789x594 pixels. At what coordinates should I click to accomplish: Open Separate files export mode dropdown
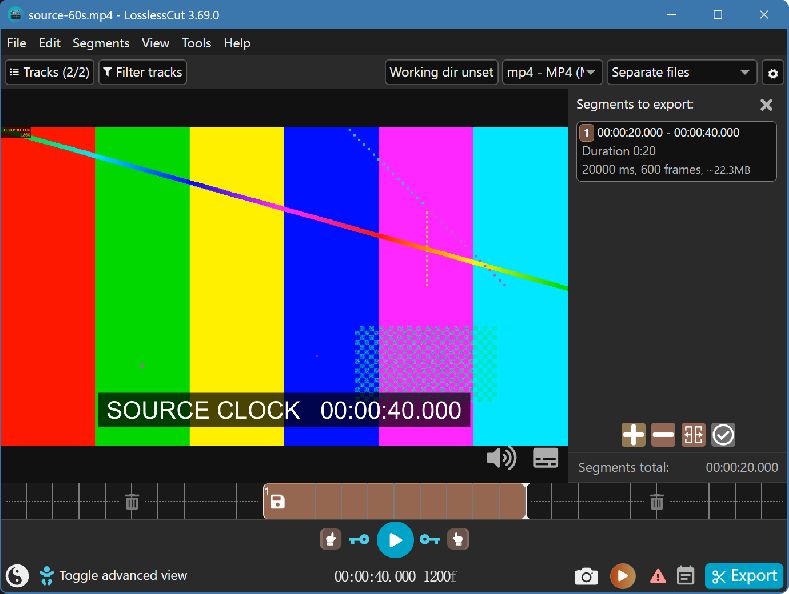[x=681, y=72]
